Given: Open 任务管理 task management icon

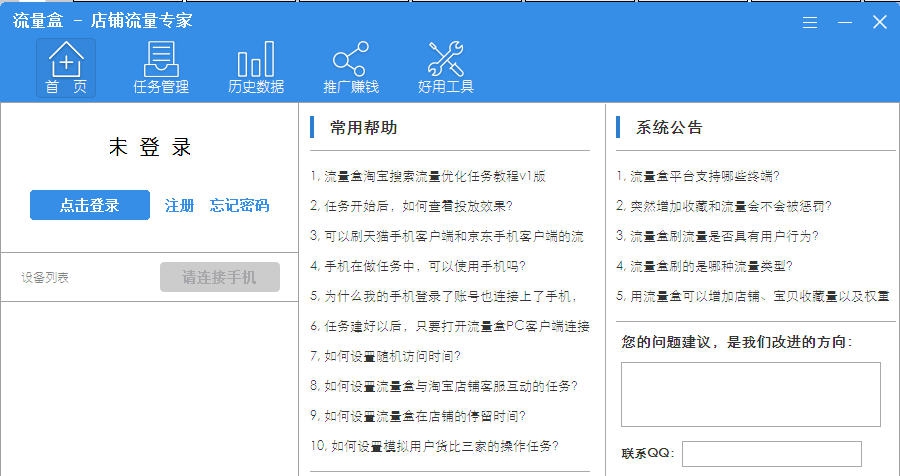Looking at the screenshot, I should (x=161, y=68).
